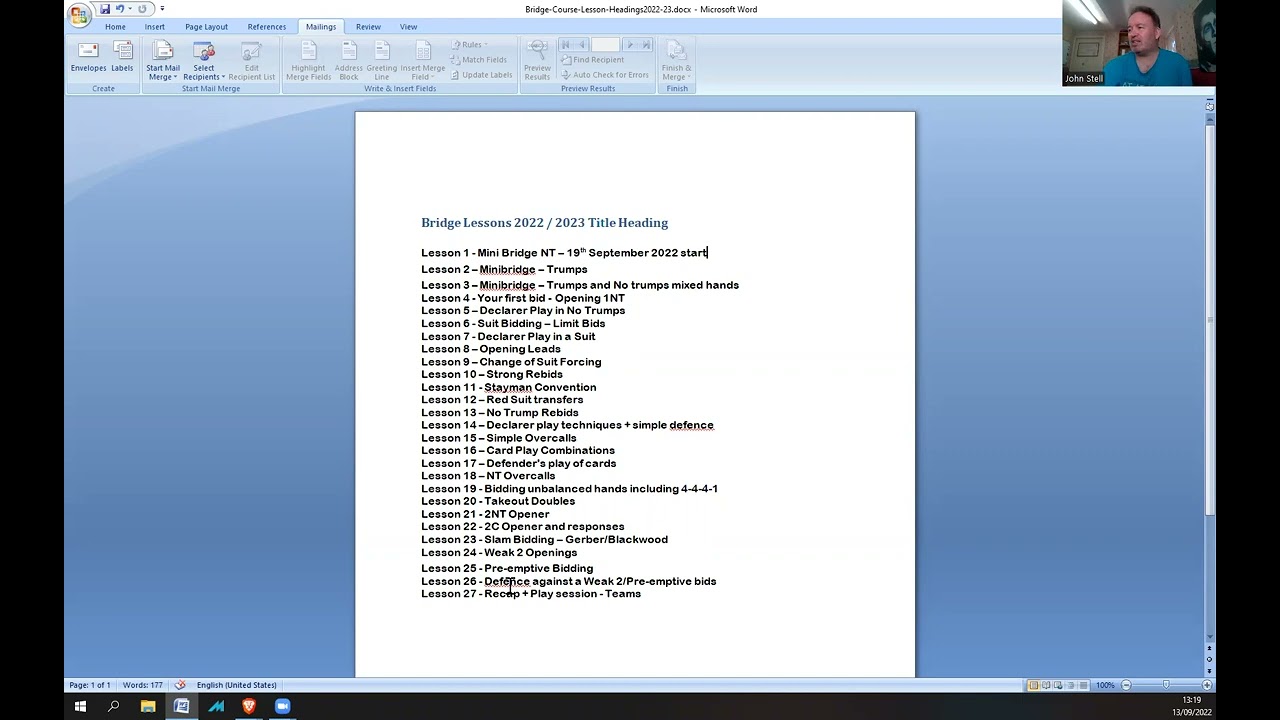The height and width of the screenshot is (720, 1280).
Task: Click the Office button logo
Action: pyautogui.click(x=79, y=14)
